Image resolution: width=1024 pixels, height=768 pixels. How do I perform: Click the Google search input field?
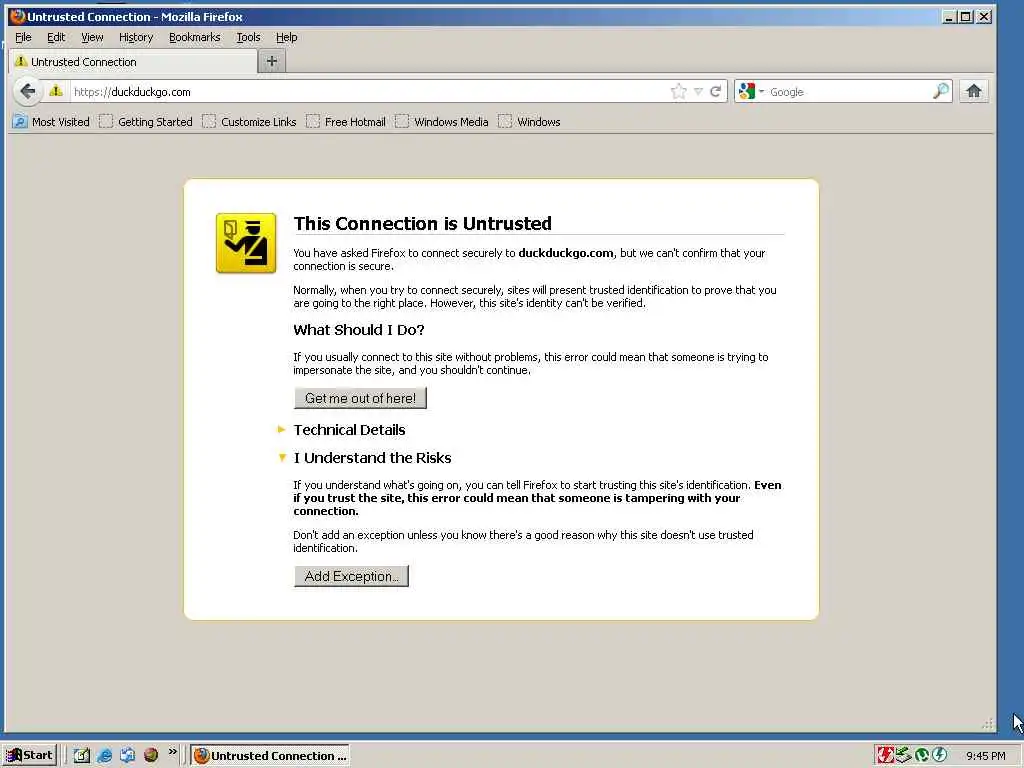pos(849,91)
